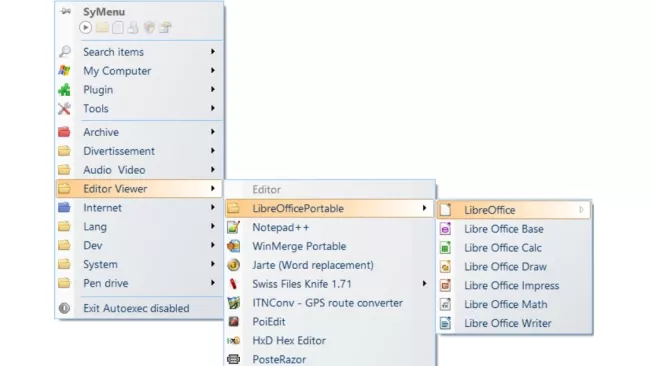Launch Libre Office Base

pyautogui.click(x=514, y=229)
